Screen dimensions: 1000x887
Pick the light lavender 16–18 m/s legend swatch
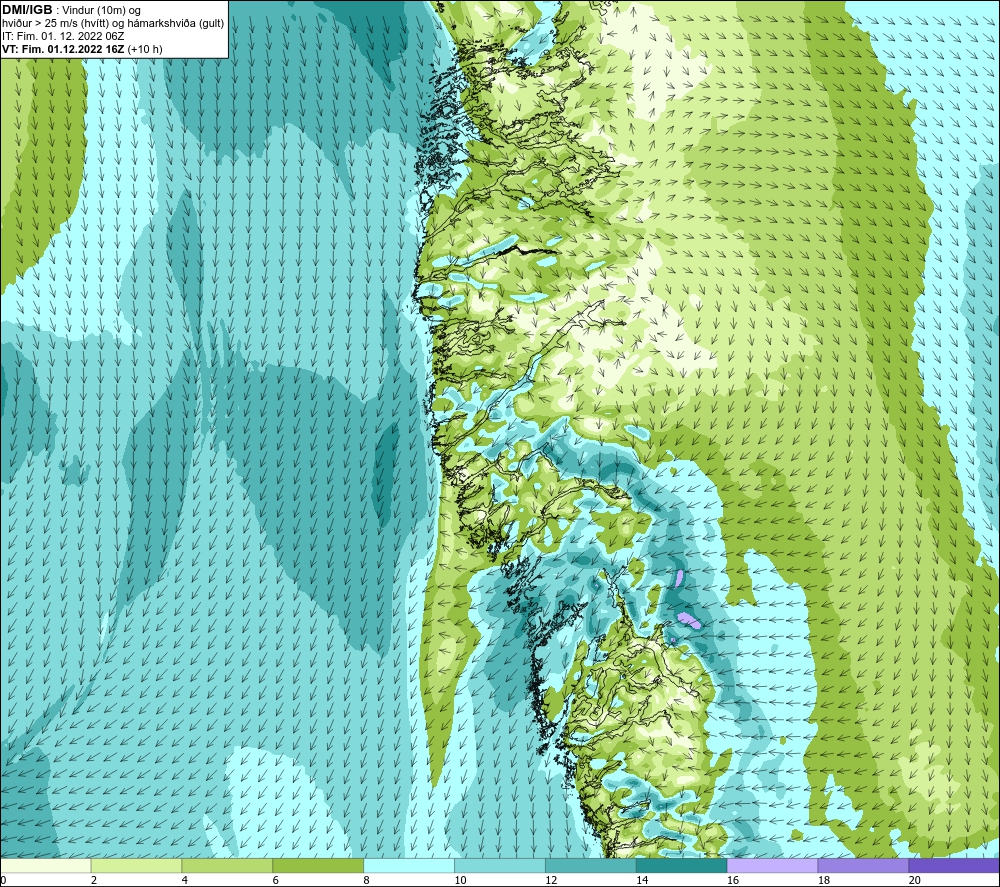(772, 866)
